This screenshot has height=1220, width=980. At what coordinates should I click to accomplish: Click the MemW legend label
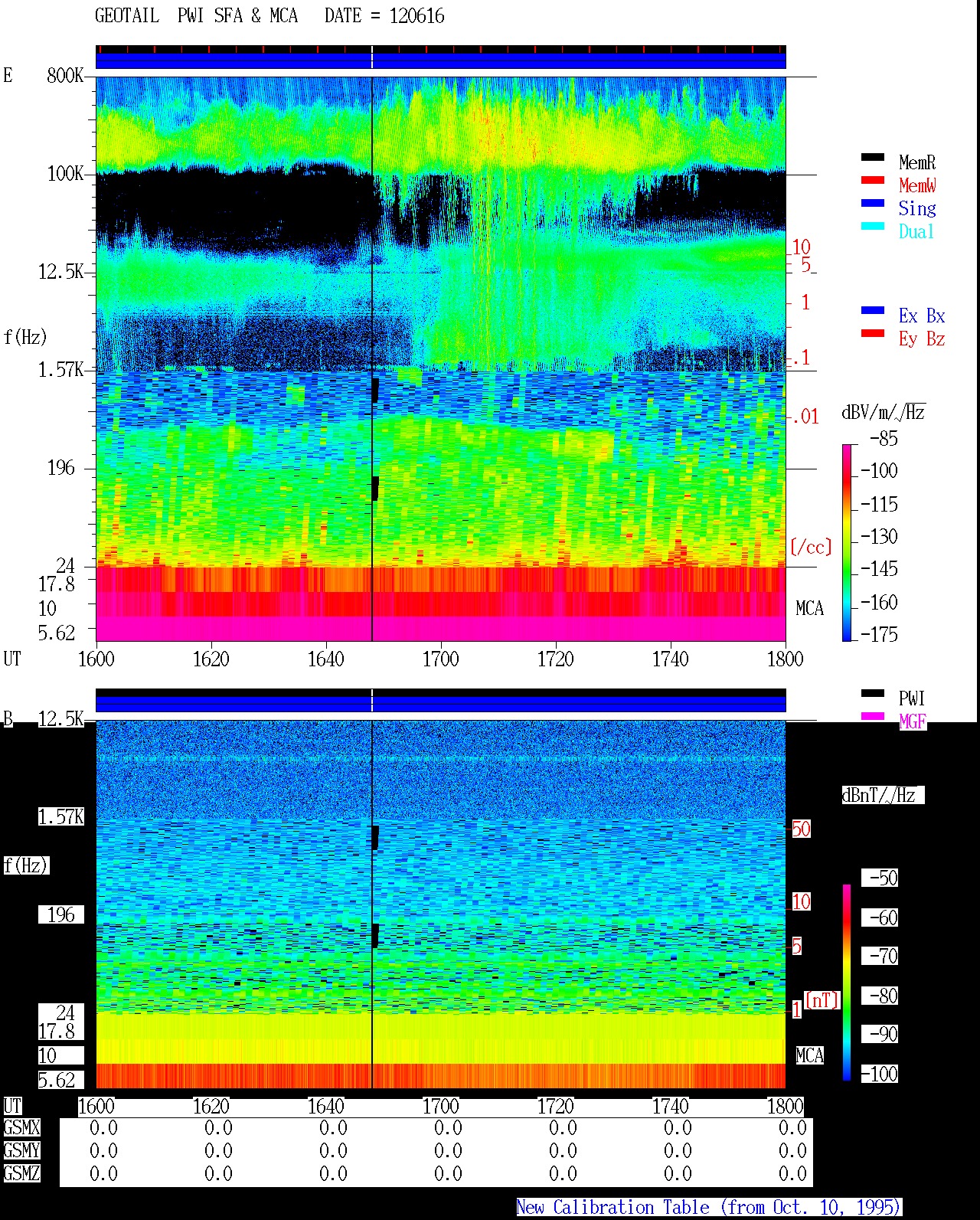[x=917, y=185]
